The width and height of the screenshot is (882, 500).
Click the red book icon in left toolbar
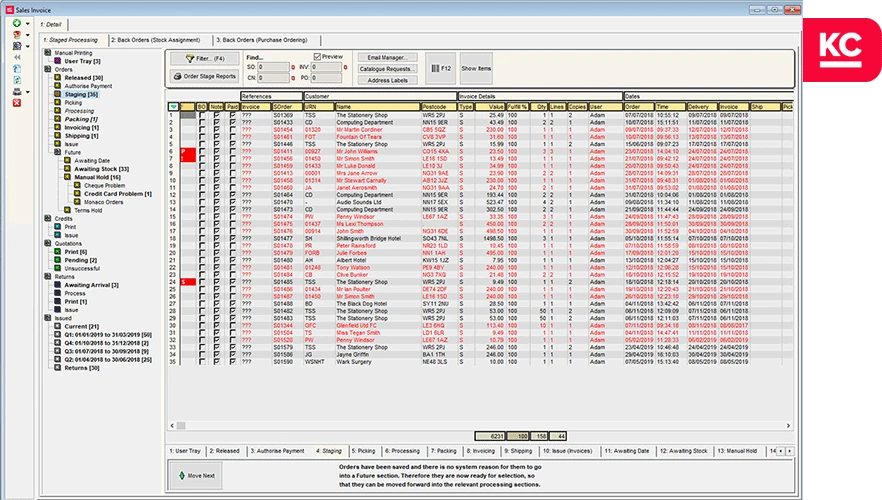tap(17, 34)
